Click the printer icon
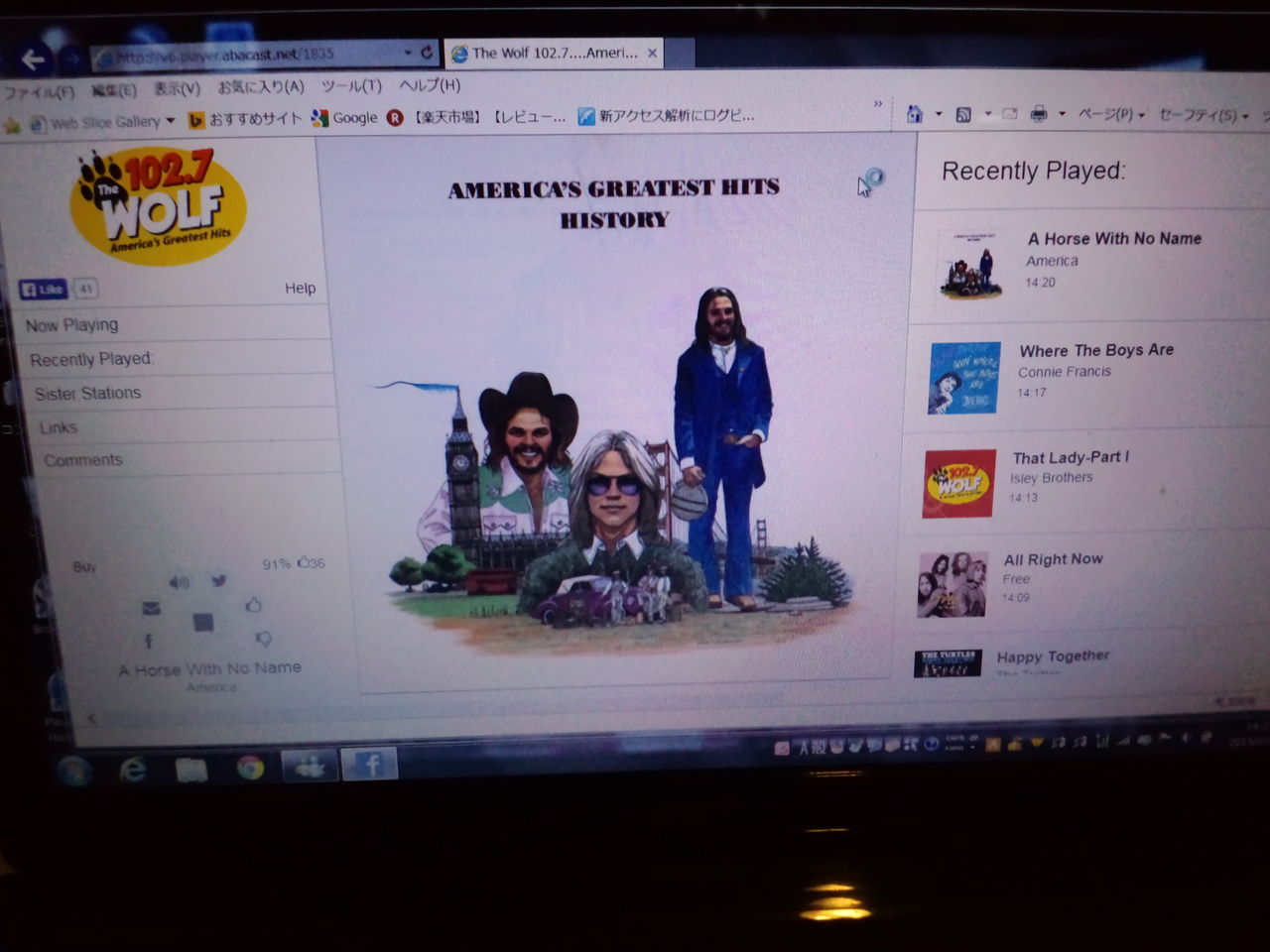 (x=1039, y=114)
